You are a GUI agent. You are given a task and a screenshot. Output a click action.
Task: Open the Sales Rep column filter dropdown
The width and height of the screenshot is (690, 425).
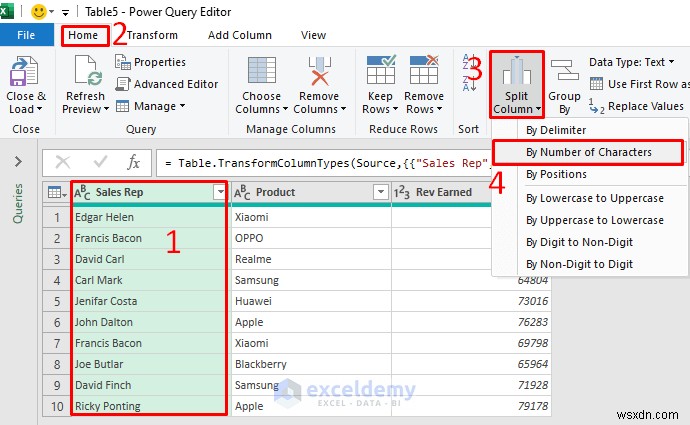click(x=219, y=192)
